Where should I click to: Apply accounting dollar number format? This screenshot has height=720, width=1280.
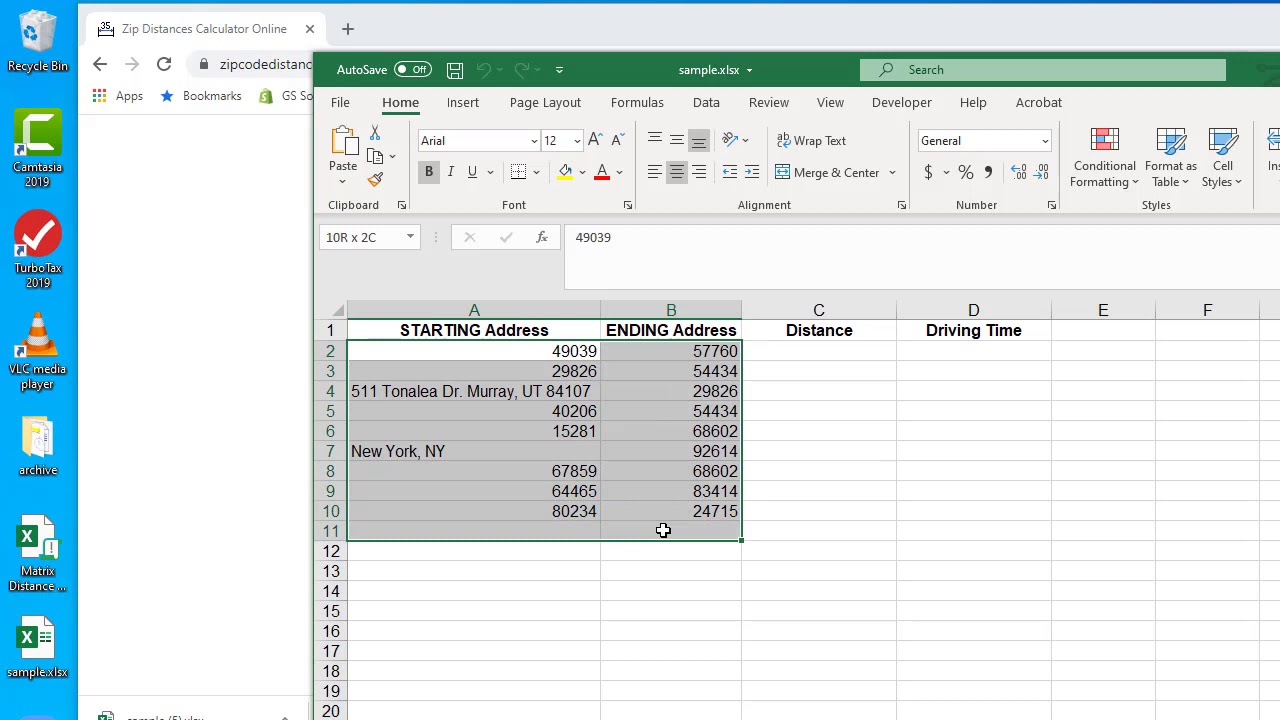click(928, 172)
